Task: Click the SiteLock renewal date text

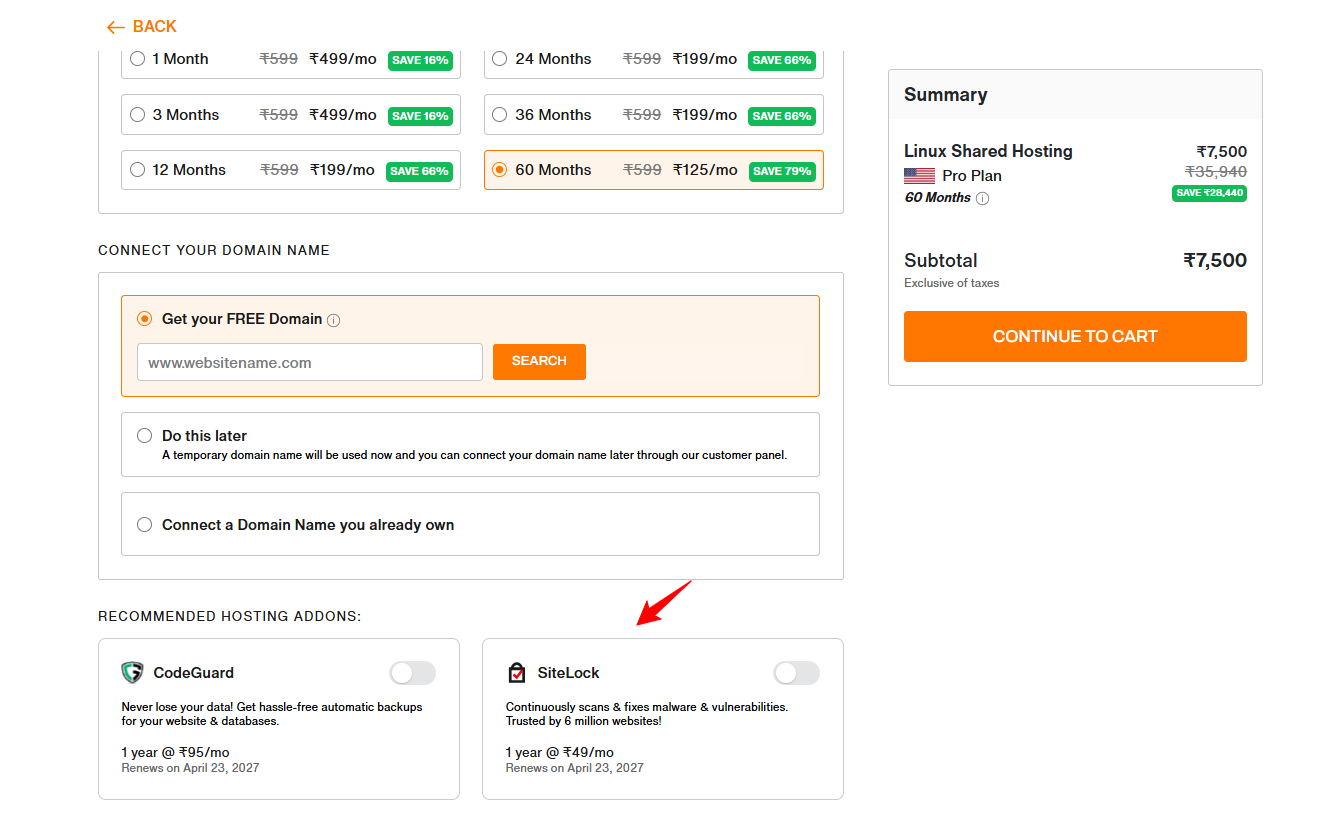Action: (575, 768)
